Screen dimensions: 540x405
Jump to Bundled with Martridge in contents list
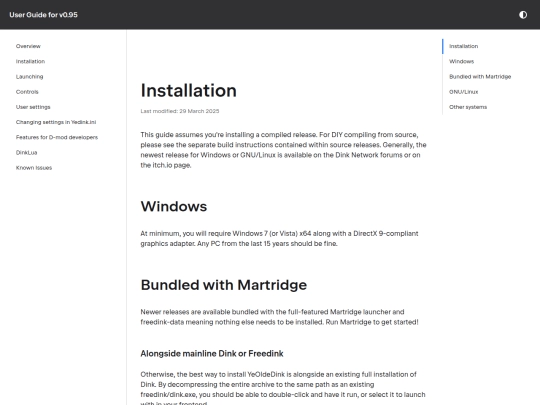pyautogui.click(x=480, y=76)
